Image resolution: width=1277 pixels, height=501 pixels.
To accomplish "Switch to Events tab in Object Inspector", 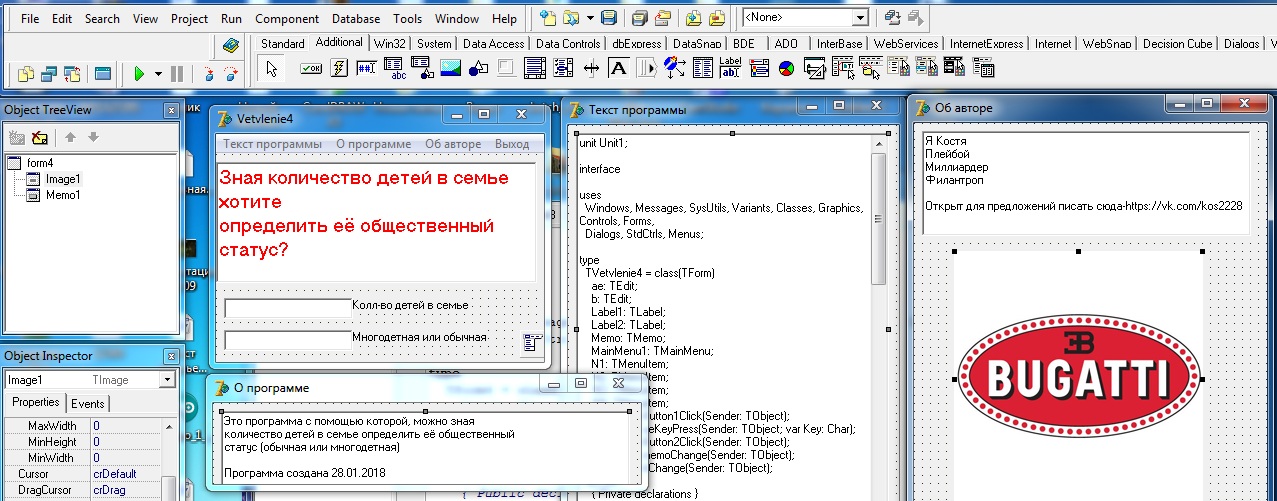I will 88,403.
